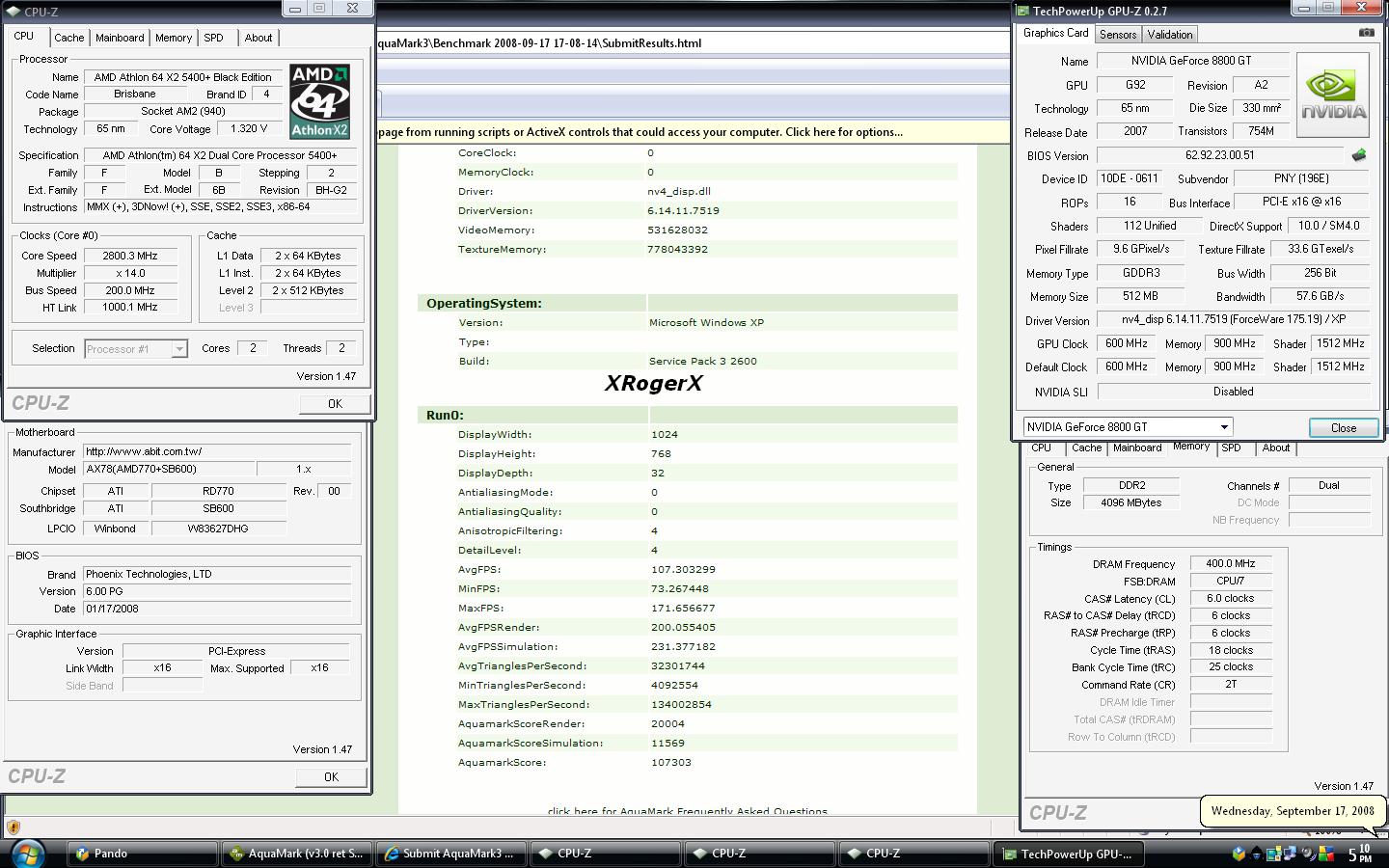Switch to Mainboard tab in top-left CPU-Z
Image resolution: width=1389 pixels, height=868 pixels.
[x=120, y=38]
